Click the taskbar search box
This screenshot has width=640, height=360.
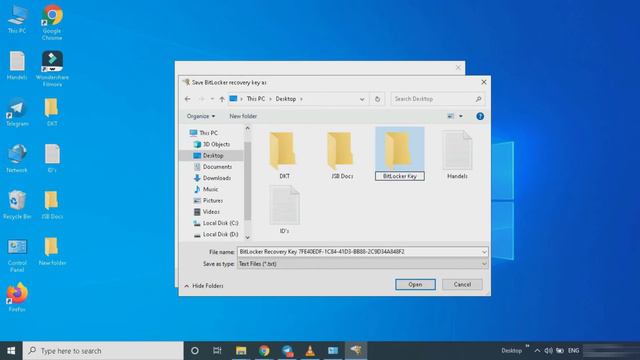103,351
